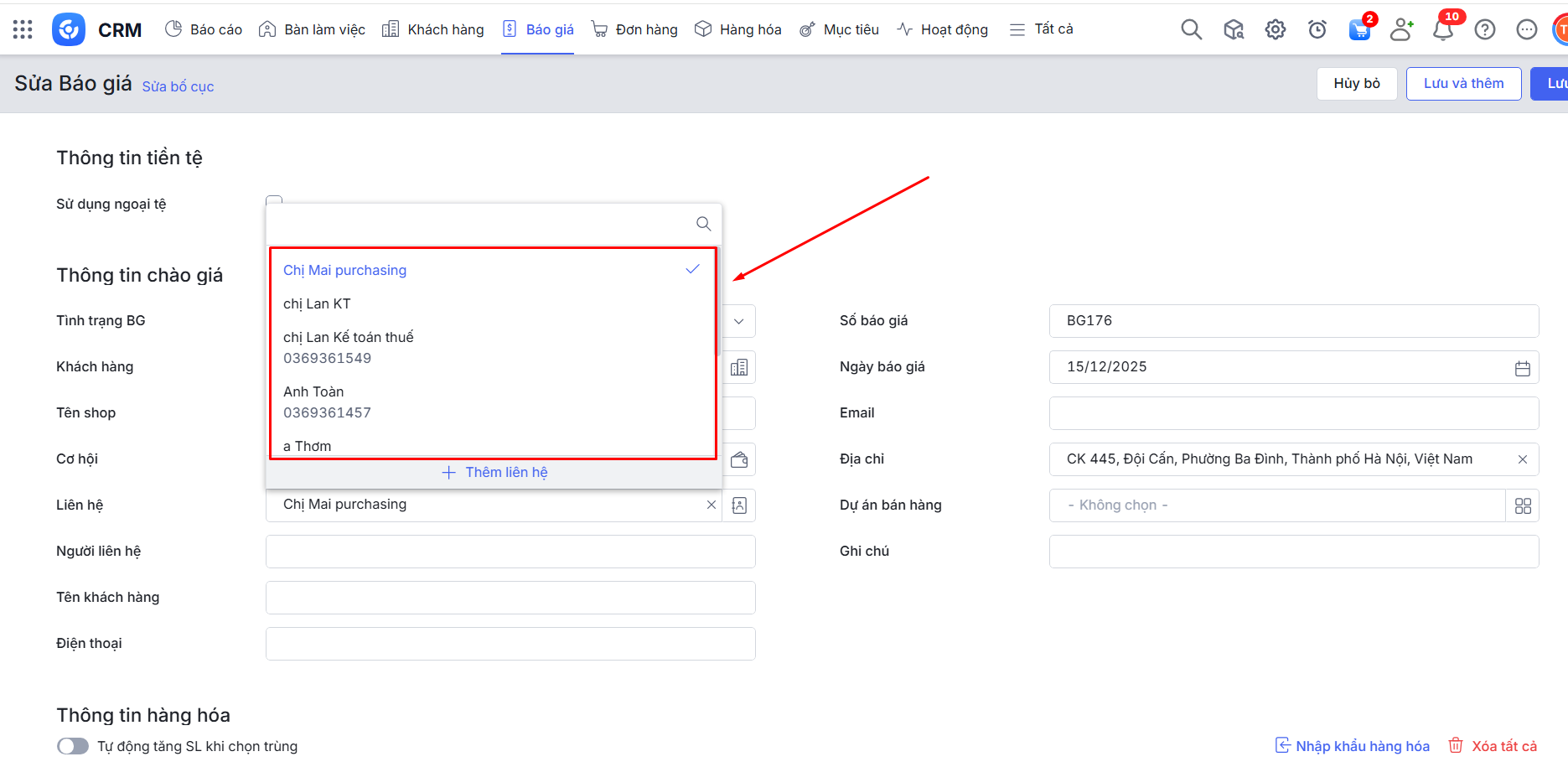Open the app launcher grid icon

(23, 29)
